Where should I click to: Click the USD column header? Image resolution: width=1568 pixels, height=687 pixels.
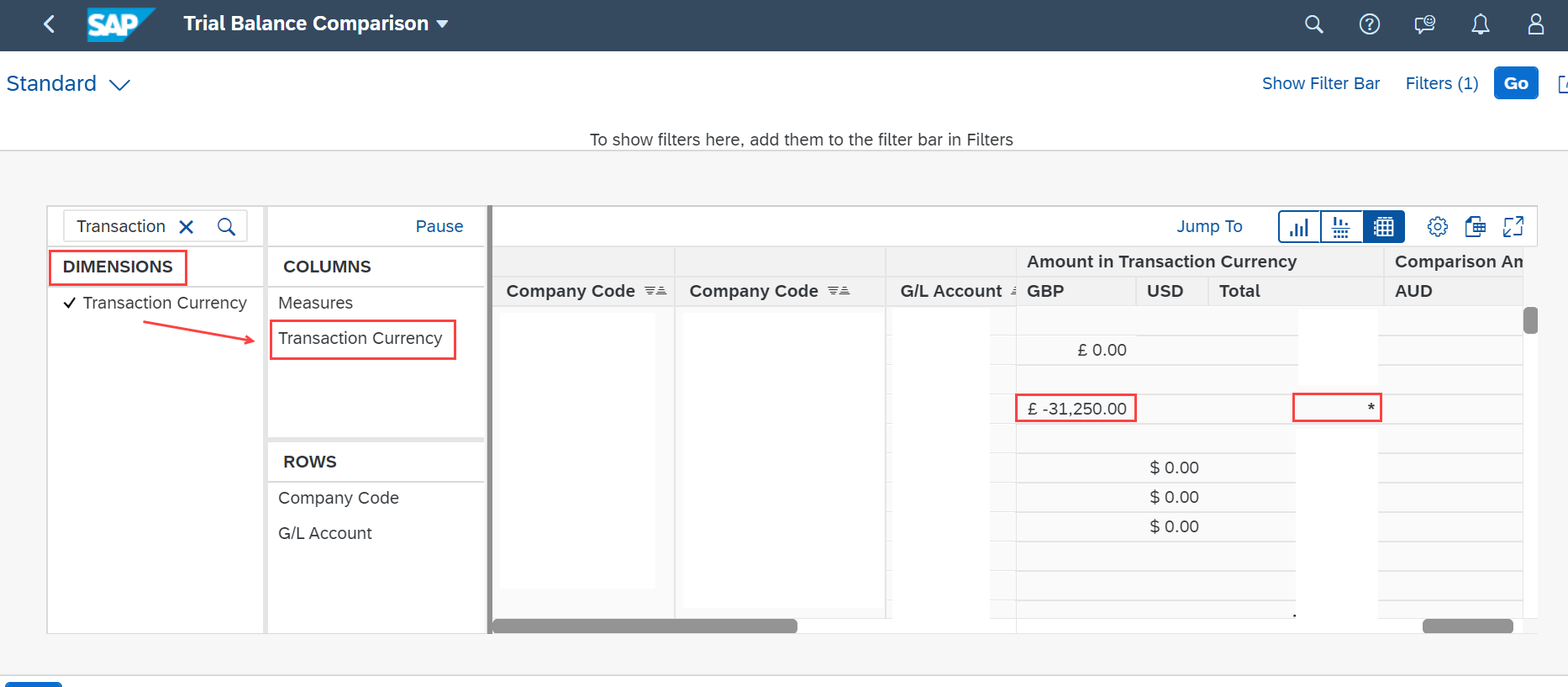tap(1172, 291)
